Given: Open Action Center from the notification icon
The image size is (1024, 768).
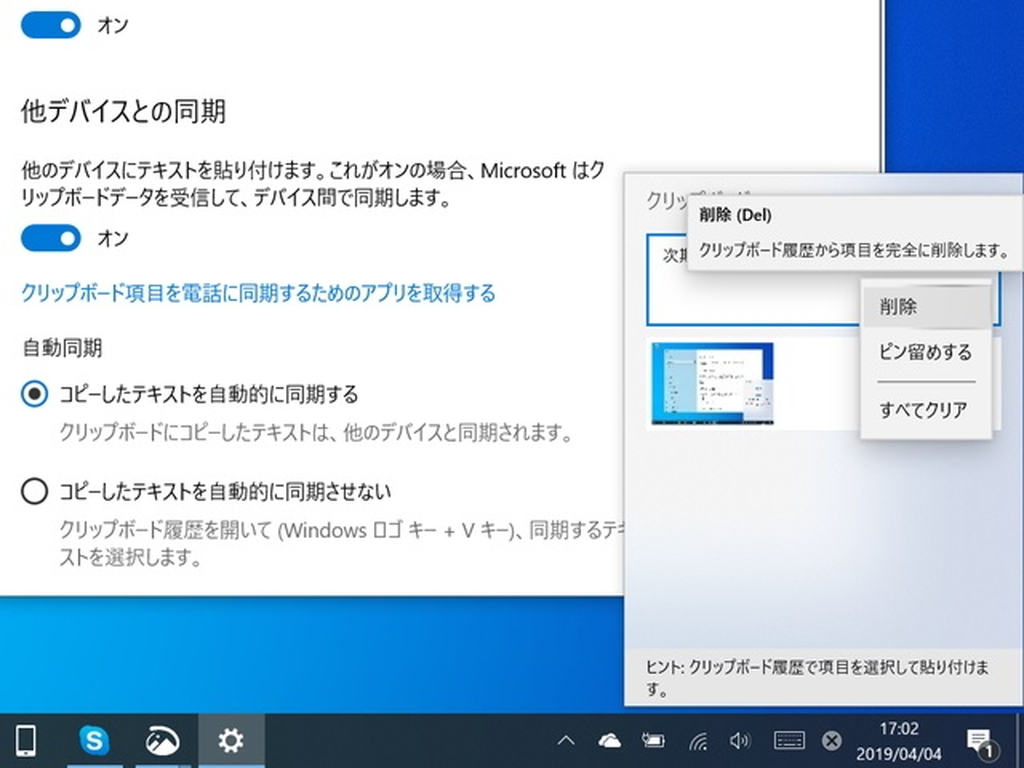Looking at the screenshot, I should pos(978,741).
